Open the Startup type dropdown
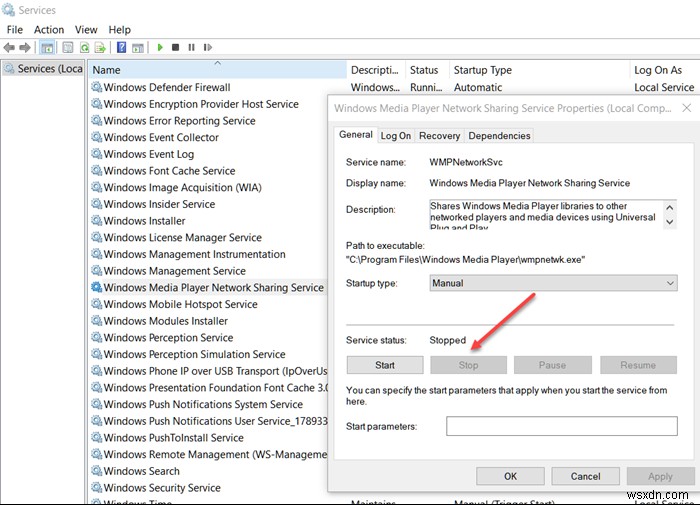700x505 pixels. coord(553,283)
